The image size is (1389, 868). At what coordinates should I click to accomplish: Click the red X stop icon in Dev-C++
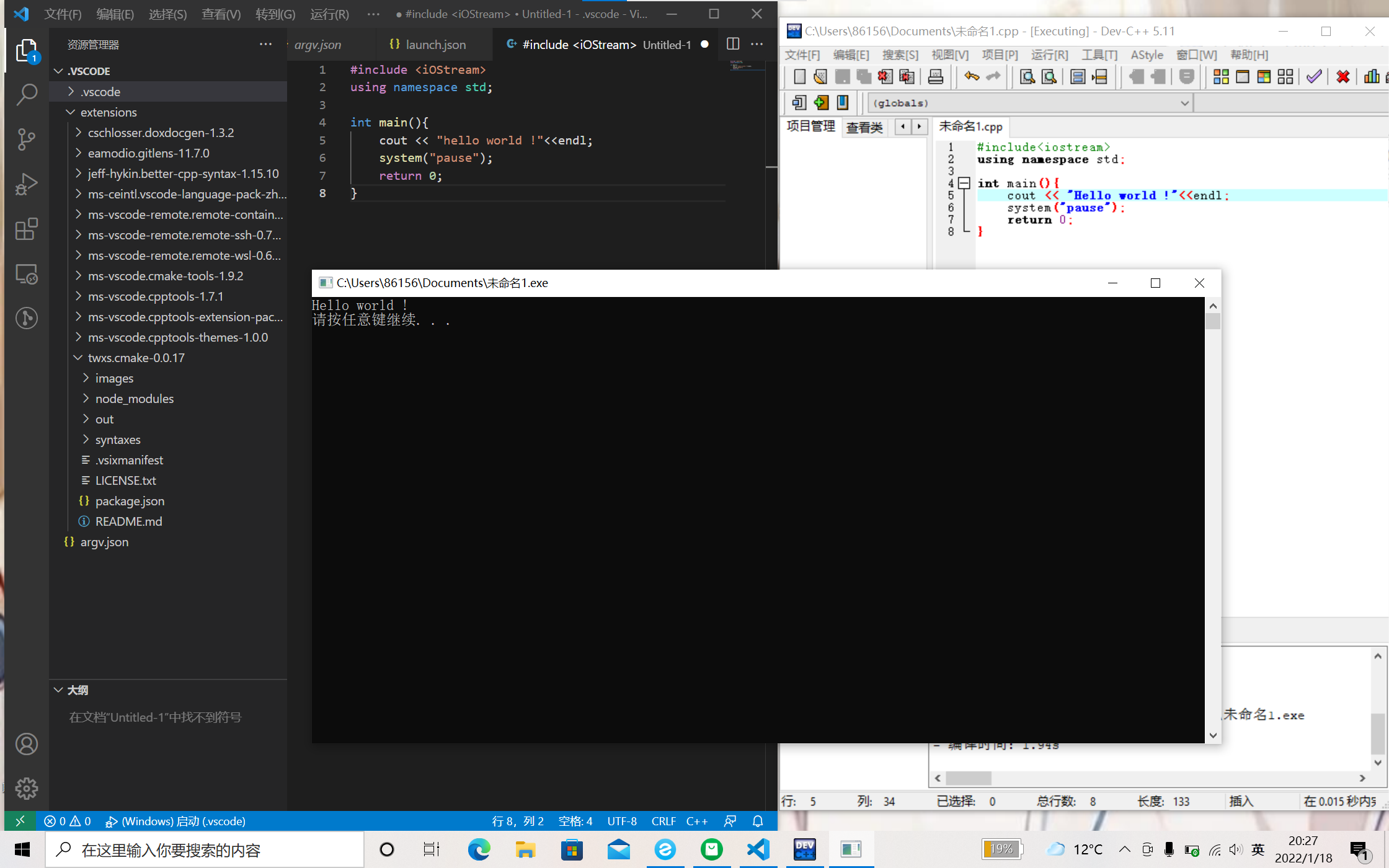1343,77
